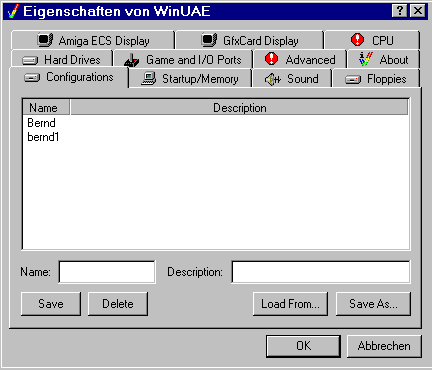Click the monitor icon on Amiga ECS Display tab
Screen dimensions: 432x370
point(45,40)
